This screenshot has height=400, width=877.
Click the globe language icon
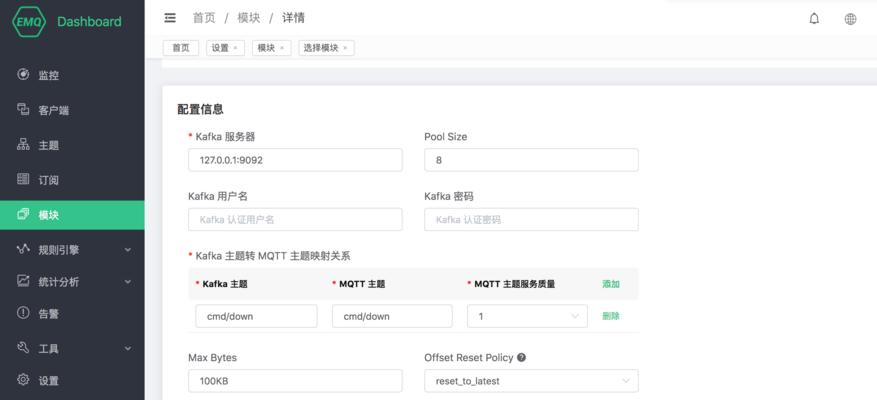(x=851, y=18)
